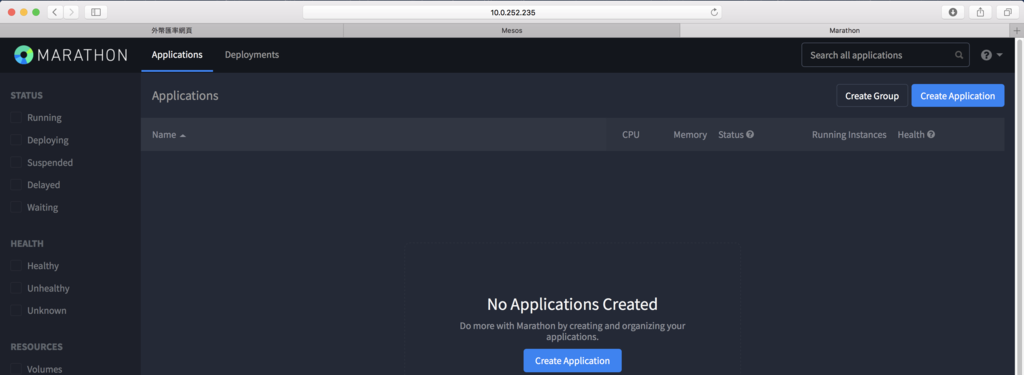The width and height of the screenshot is (1024, 375).
Task: Click the search magnifier icon
Action: point(959,56)
